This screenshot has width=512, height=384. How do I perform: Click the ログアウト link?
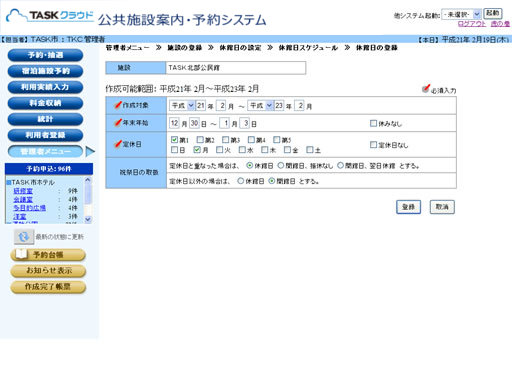[x=472, y=24]
